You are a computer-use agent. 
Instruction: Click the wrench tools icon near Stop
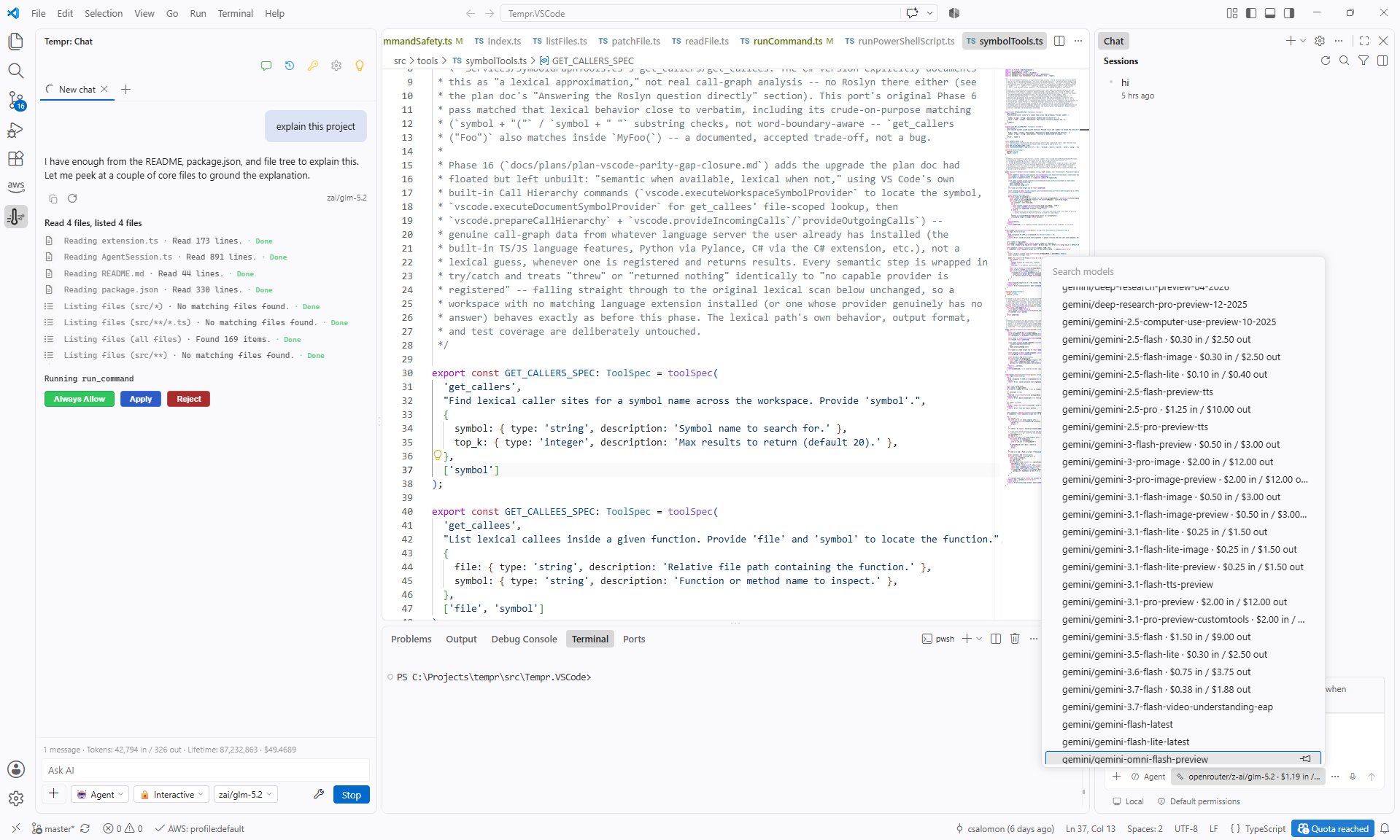(x=319, y=794)
